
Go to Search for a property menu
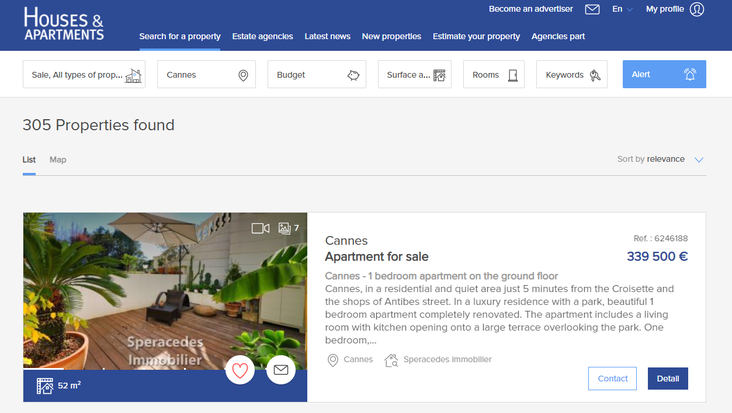tap(180, 36)
